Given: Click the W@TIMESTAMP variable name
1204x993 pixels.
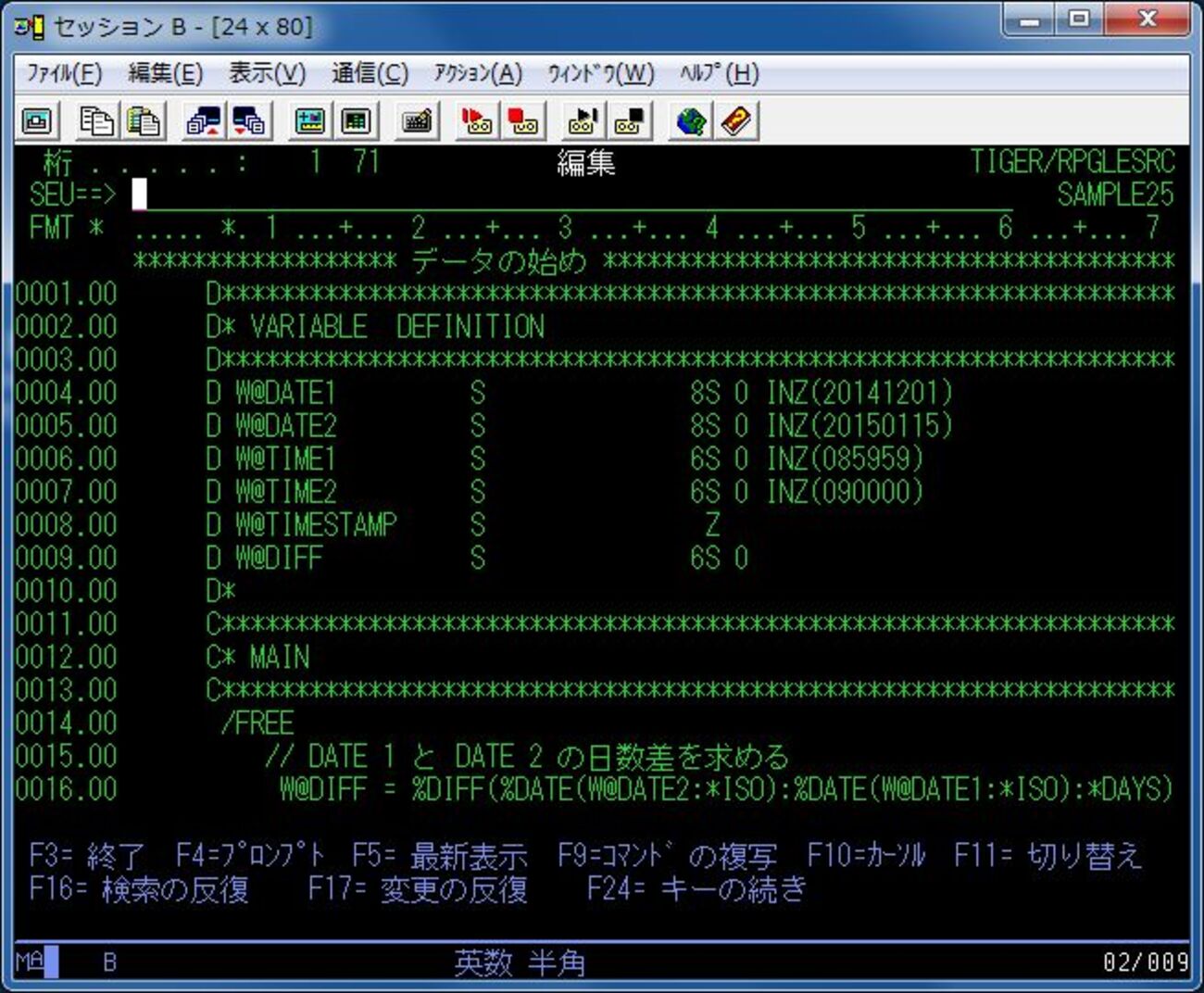Looking at the screenshot, I should [316, 525].
